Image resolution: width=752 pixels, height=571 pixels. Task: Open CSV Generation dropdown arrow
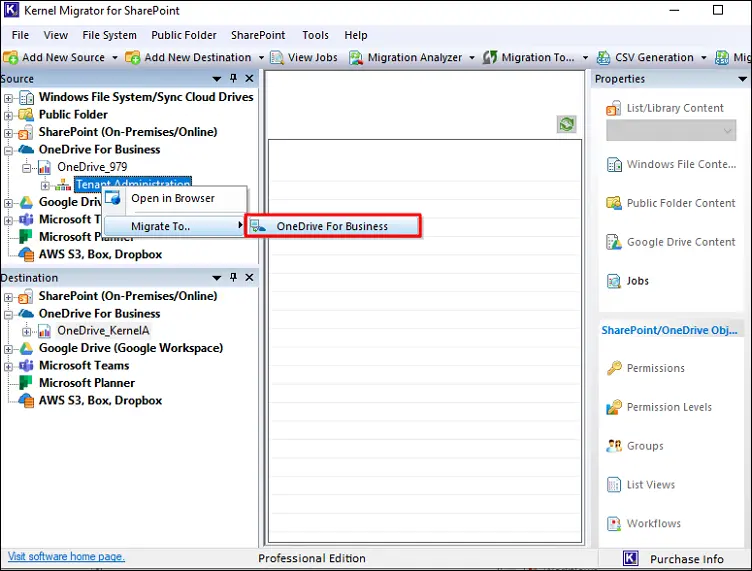point(704,58)
